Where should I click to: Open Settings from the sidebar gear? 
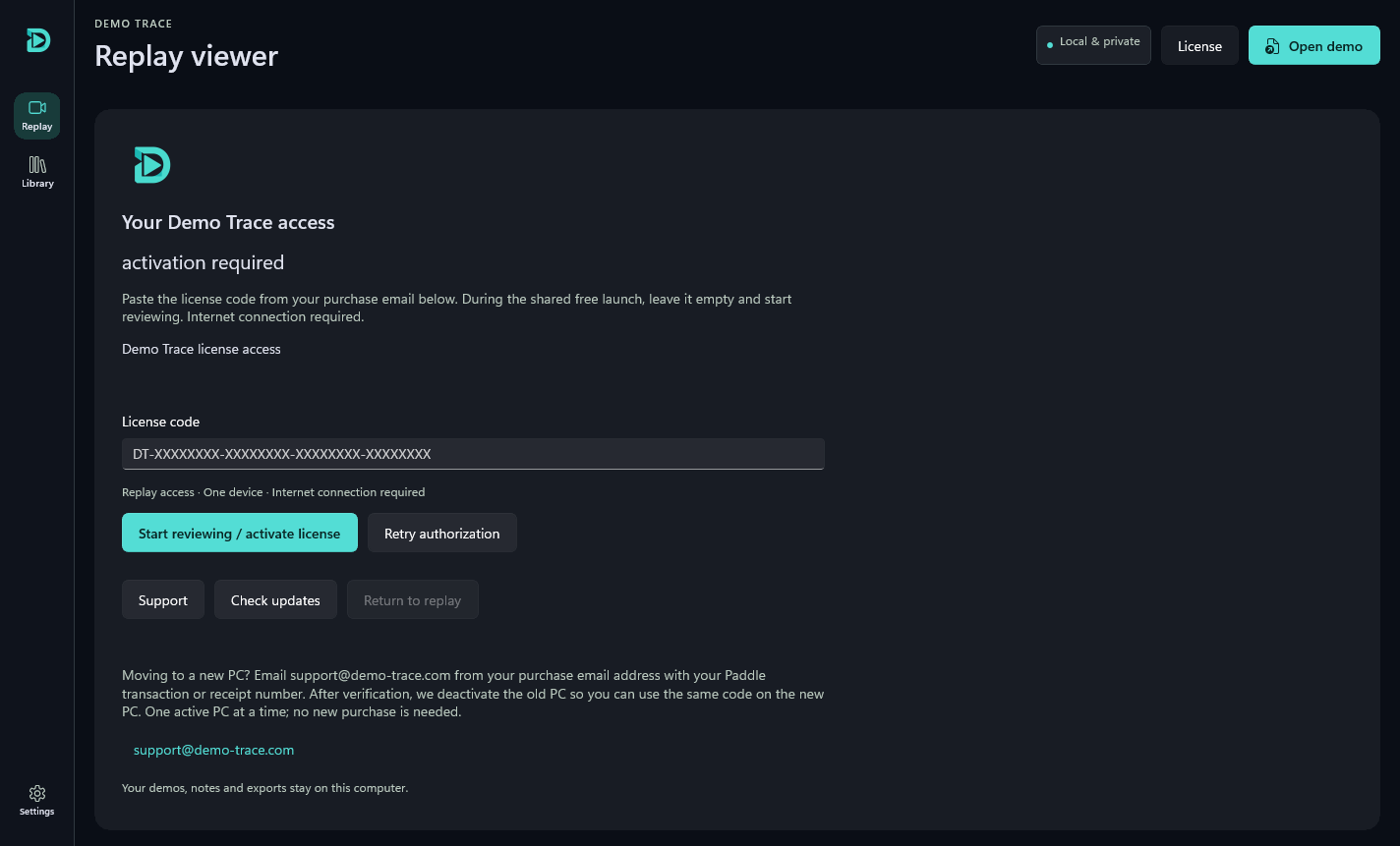[x=37, y=801]
